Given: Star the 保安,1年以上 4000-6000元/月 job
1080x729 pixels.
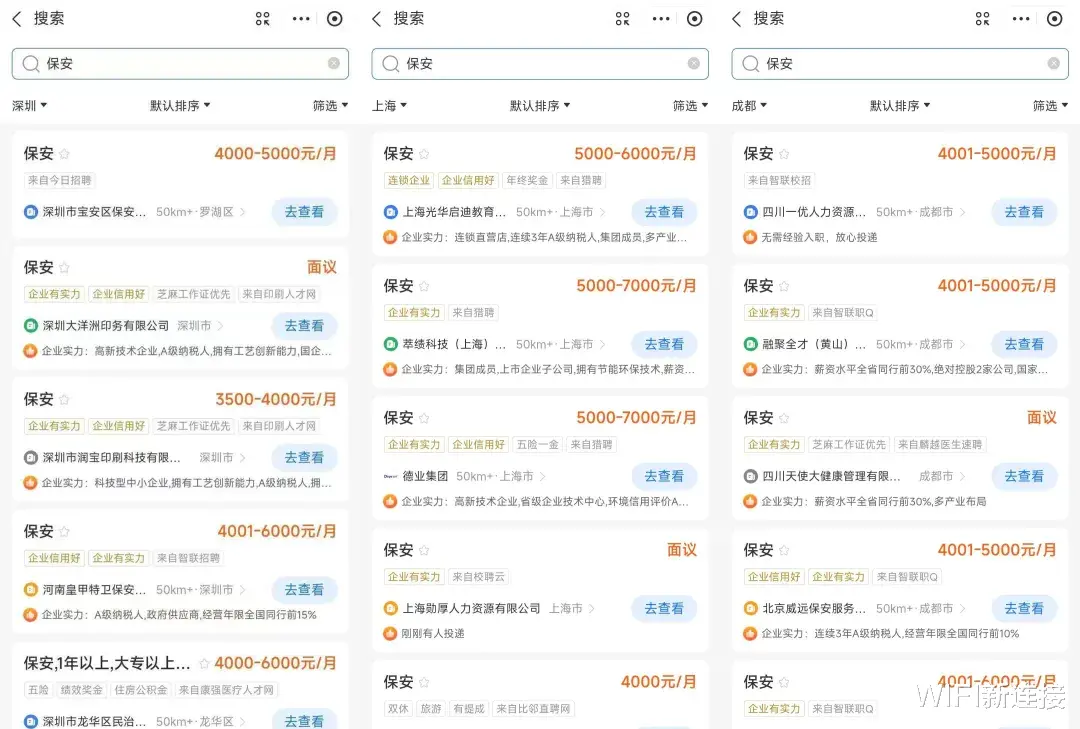Looking at the screenshot, I should 204,664.
